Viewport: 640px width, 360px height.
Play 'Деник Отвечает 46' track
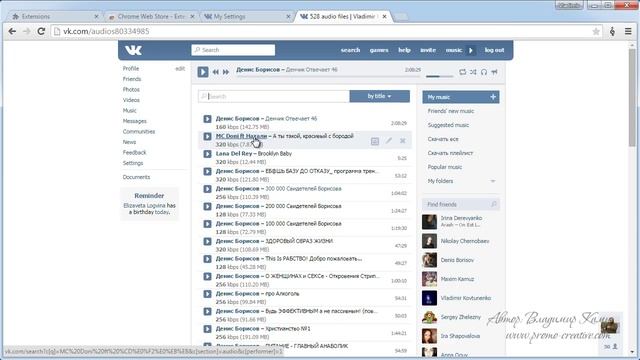[207, 119]
